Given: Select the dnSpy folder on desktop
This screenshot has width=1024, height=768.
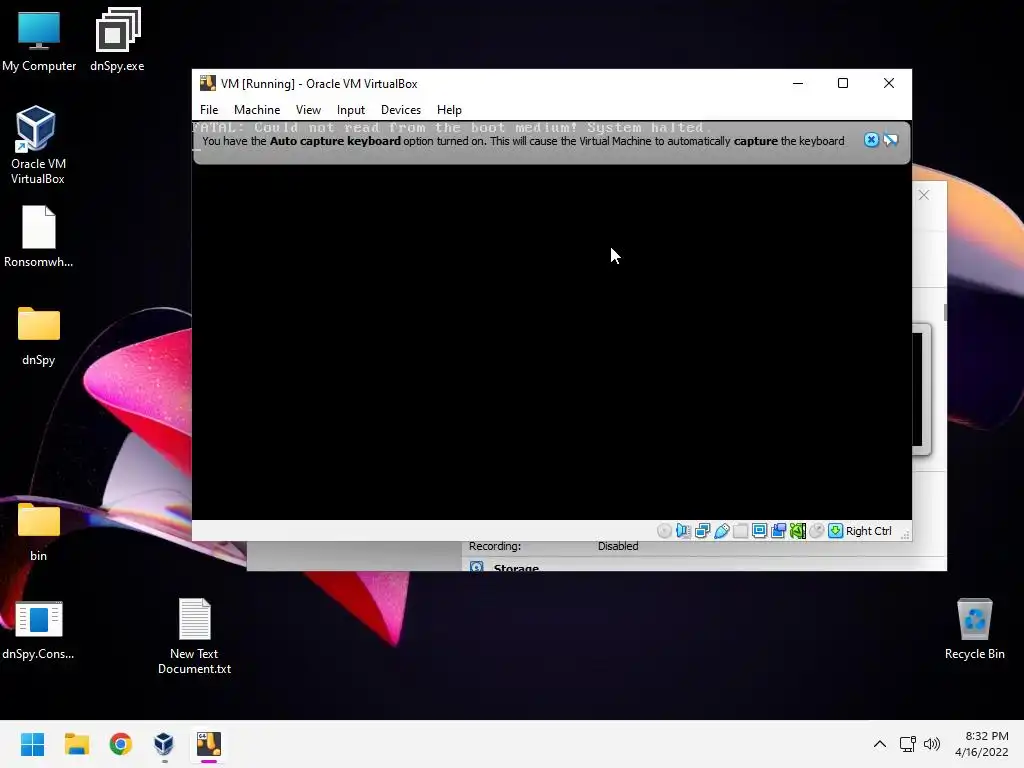Looking at the screenshot, I should [39, 335].
